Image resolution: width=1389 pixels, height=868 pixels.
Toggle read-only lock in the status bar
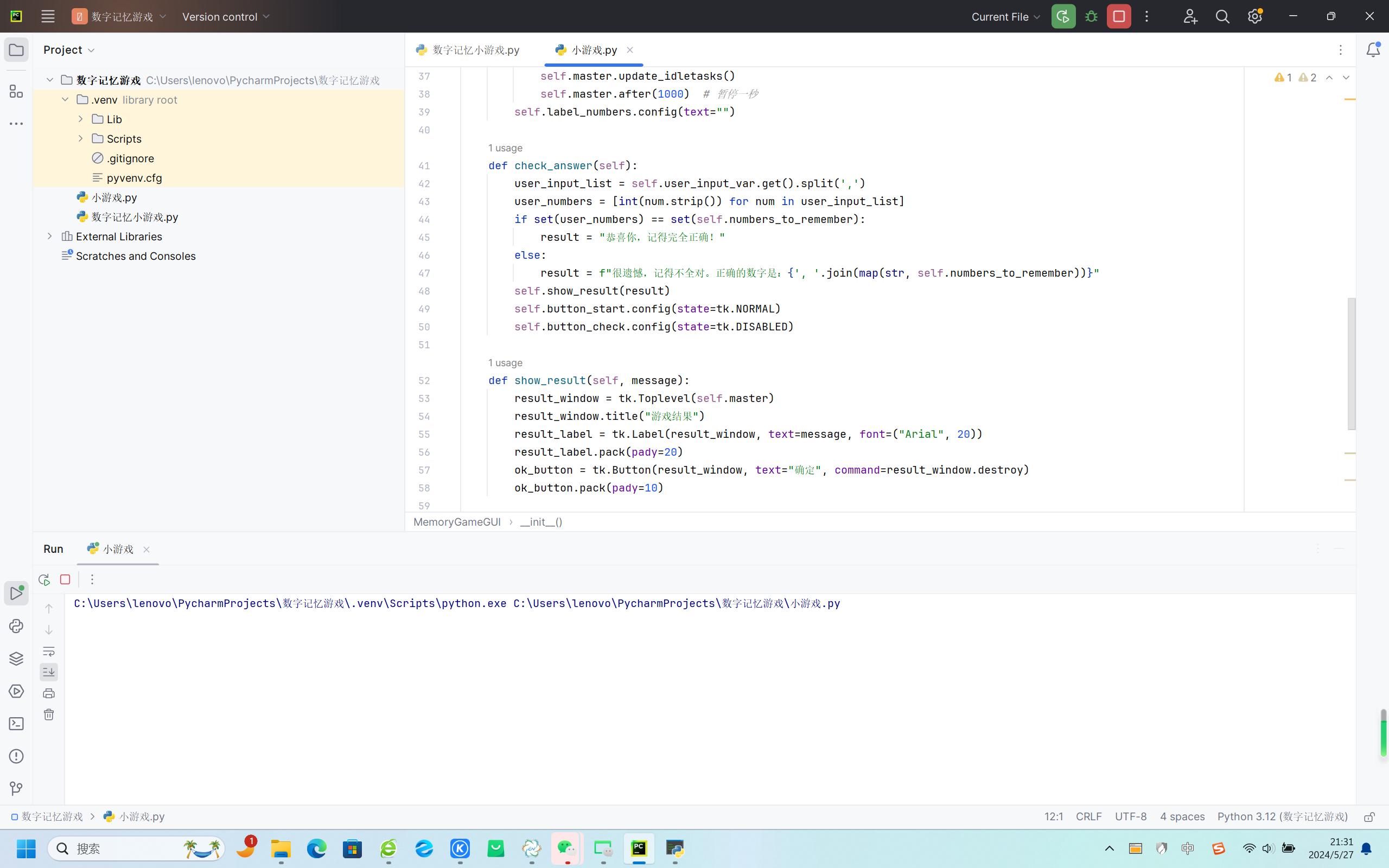coord(1369,817)
